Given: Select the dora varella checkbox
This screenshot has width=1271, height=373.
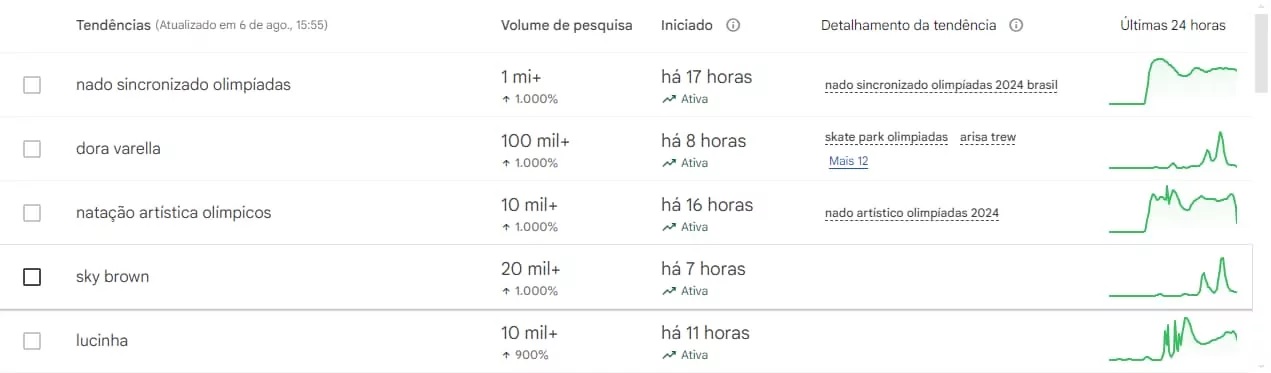Looking at the screenshot, I should (32, 149).
